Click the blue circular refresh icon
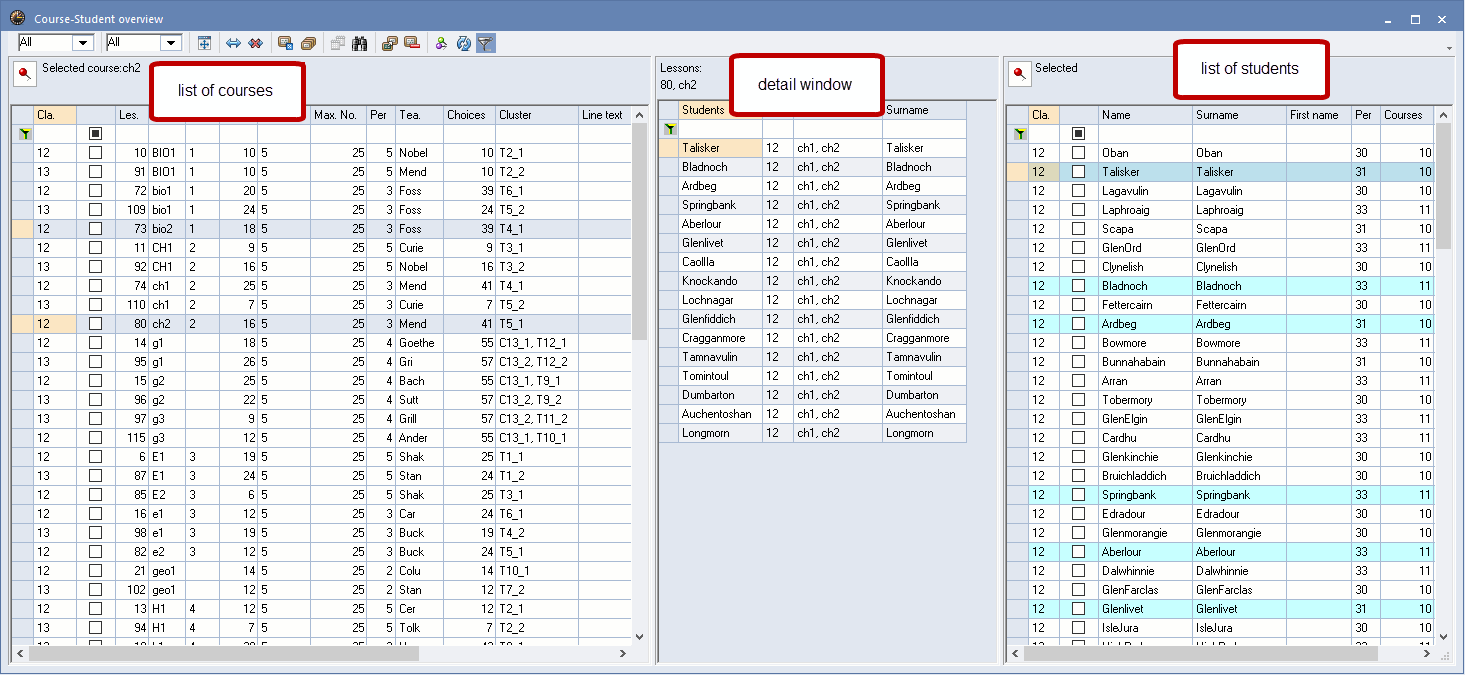1465x675 pixels. tap(463, 43)
